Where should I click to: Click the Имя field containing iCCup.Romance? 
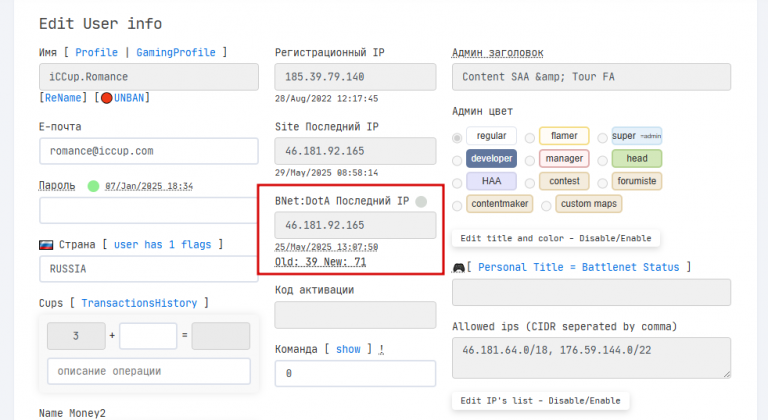click(149, 76)
